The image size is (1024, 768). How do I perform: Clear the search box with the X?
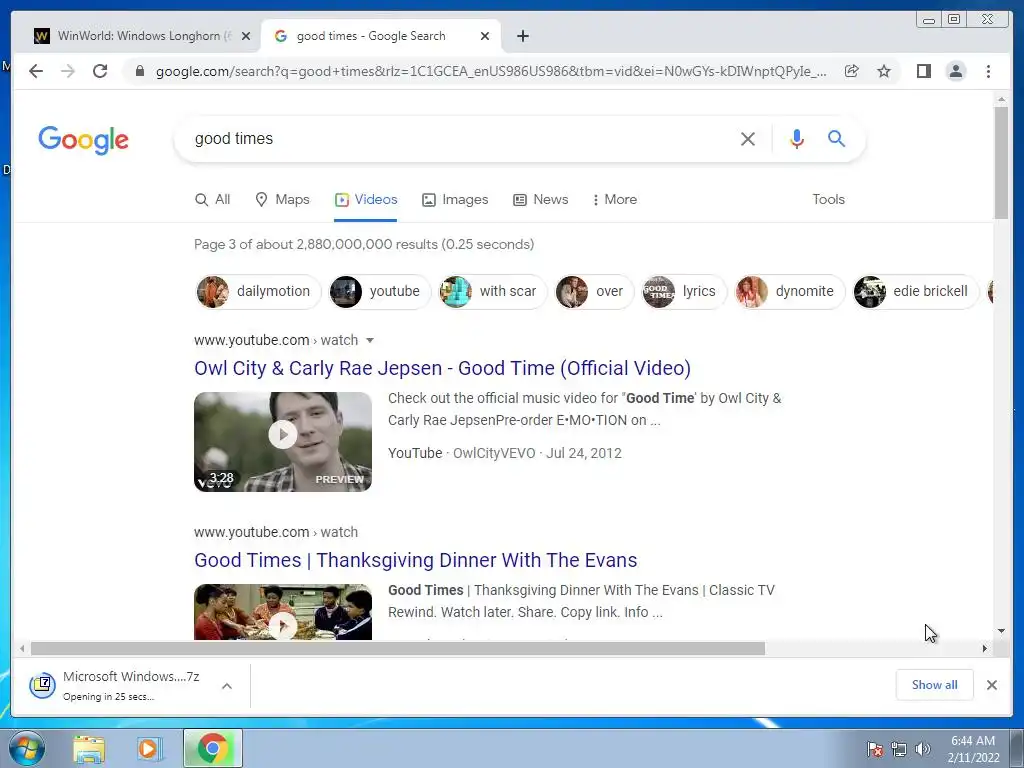748,138
